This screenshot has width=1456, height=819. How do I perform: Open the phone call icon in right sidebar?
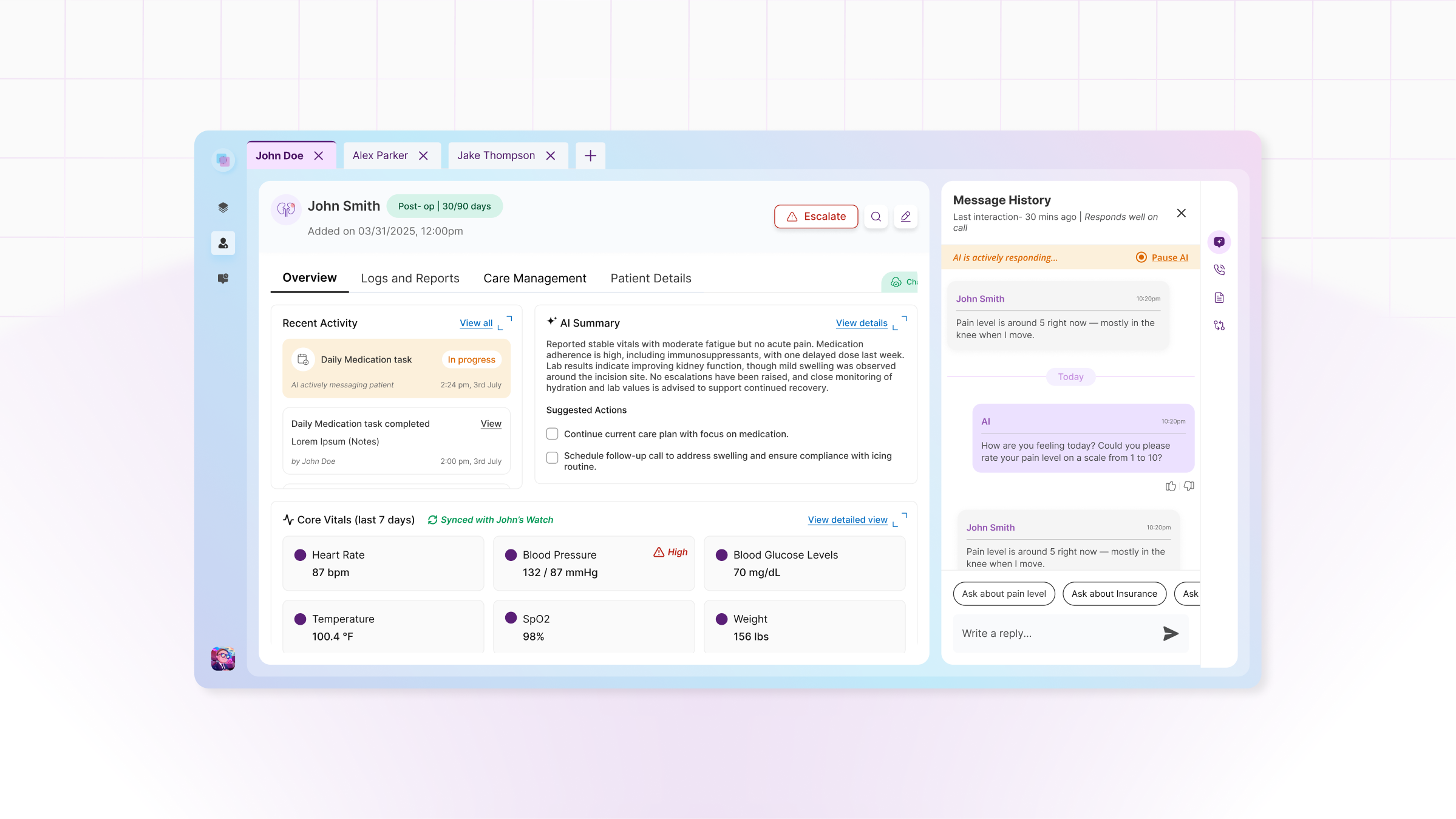[1219, 270]
